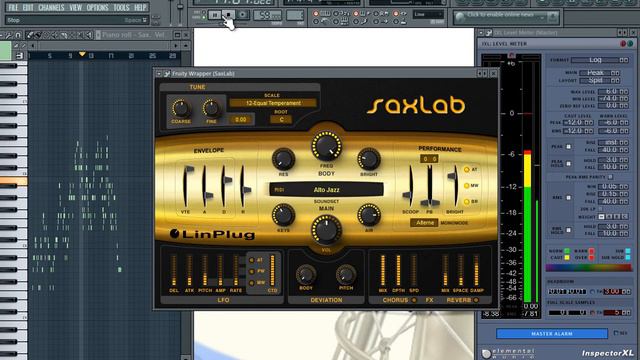The image size is (640, 360).
Task: Click the envelope R release slider
Action: [244, 186]
